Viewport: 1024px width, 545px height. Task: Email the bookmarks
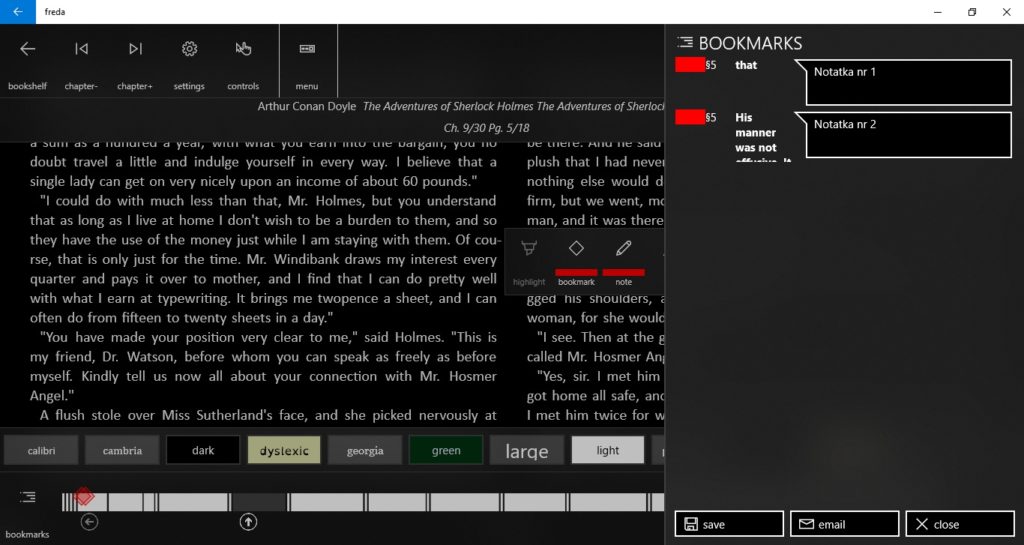point(844,524)
